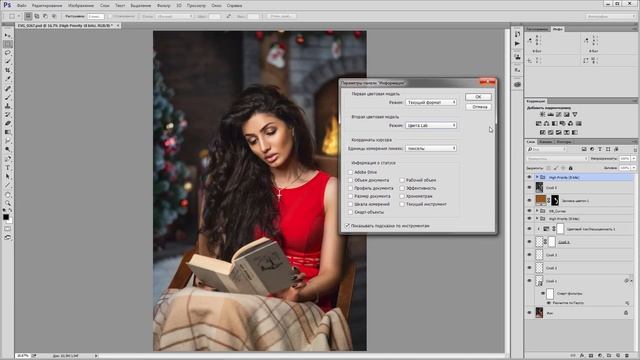640x360 pixels.
Task: Open the Файл menu
Action: click(x=22, y=6)
